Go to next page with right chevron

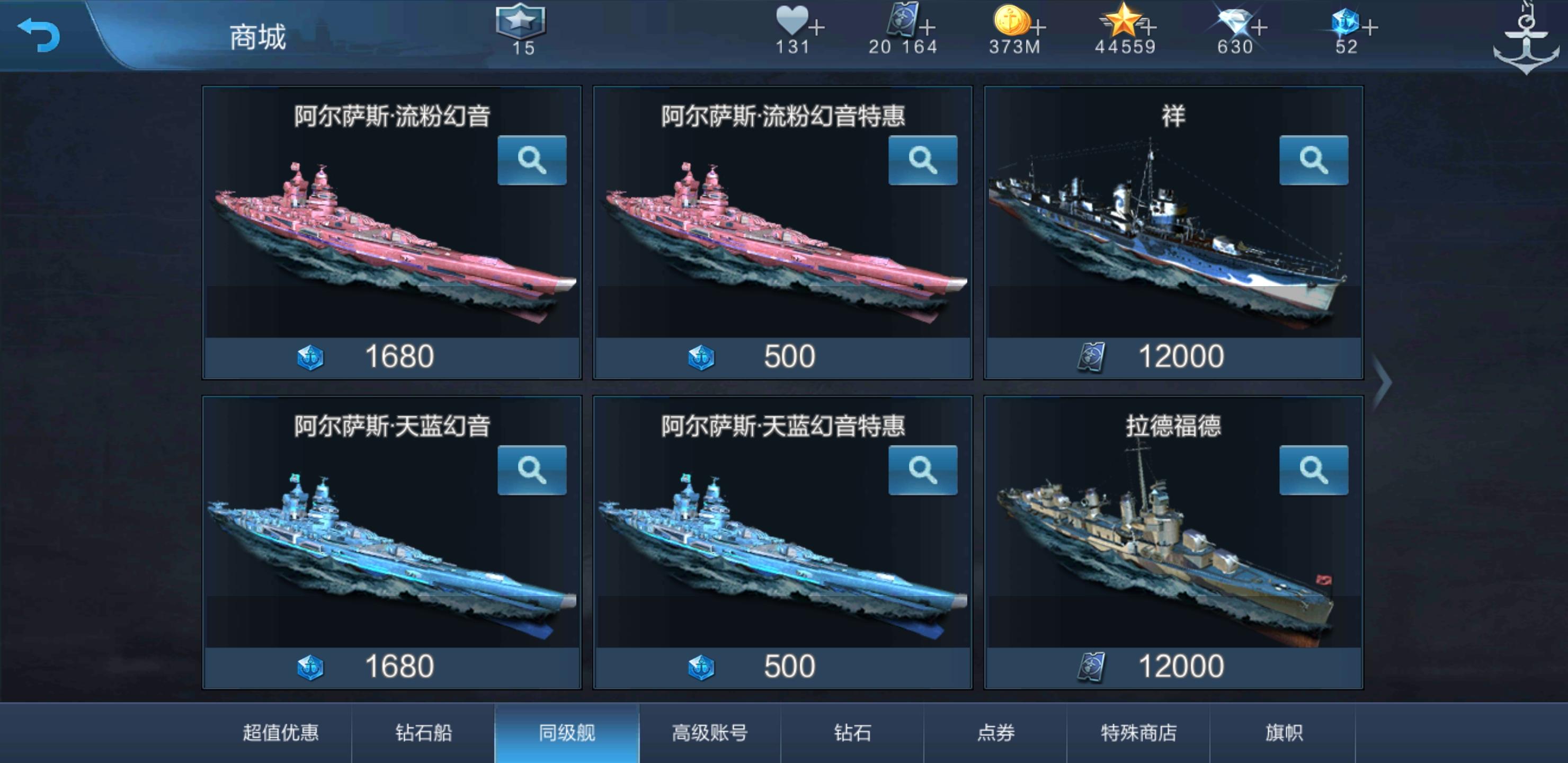click(1383, 383)
